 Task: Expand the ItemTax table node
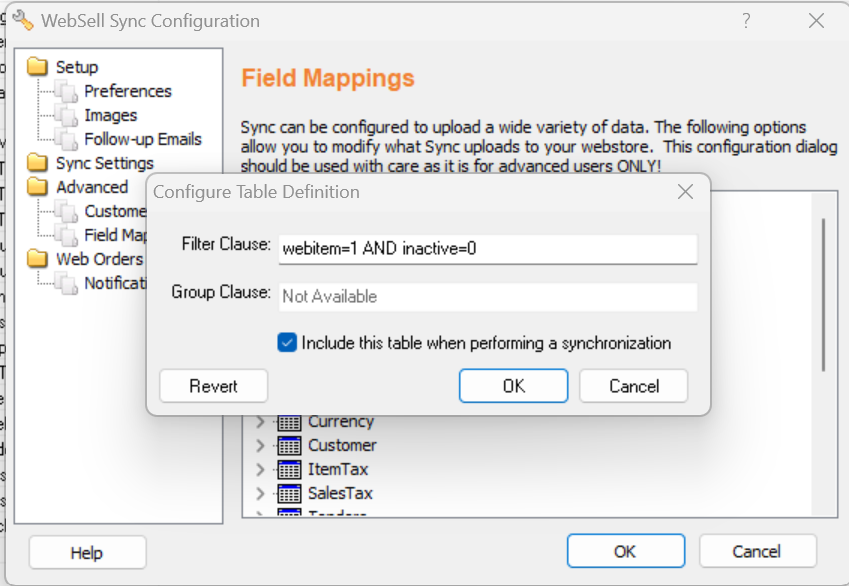260,469
